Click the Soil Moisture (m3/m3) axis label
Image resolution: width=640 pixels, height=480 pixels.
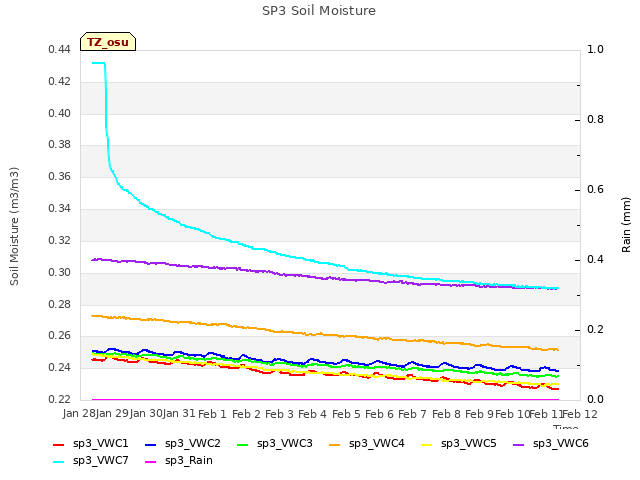(x=14, y=226)
